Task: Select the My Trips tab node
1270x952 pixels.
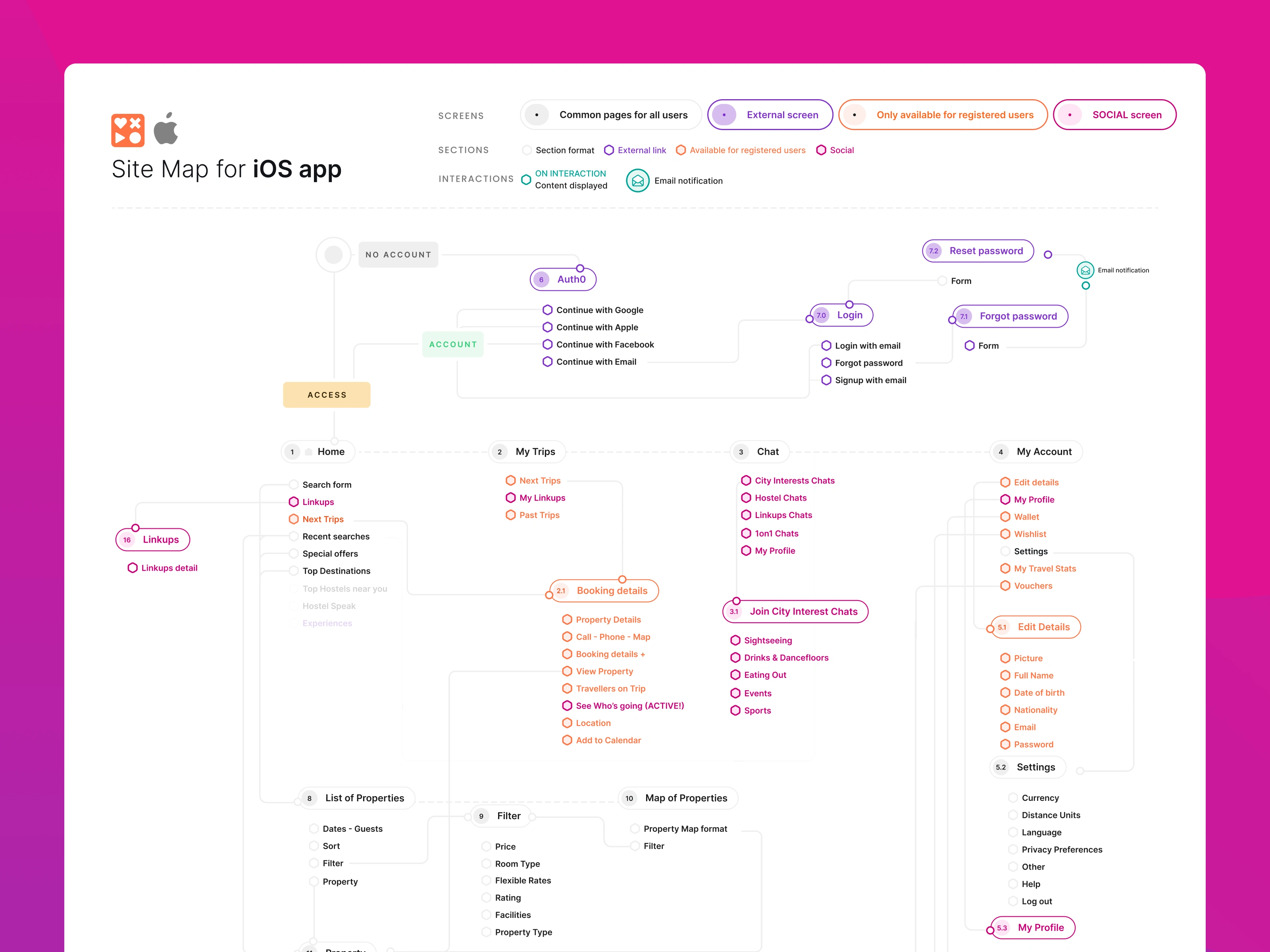Action: (527, 452)
